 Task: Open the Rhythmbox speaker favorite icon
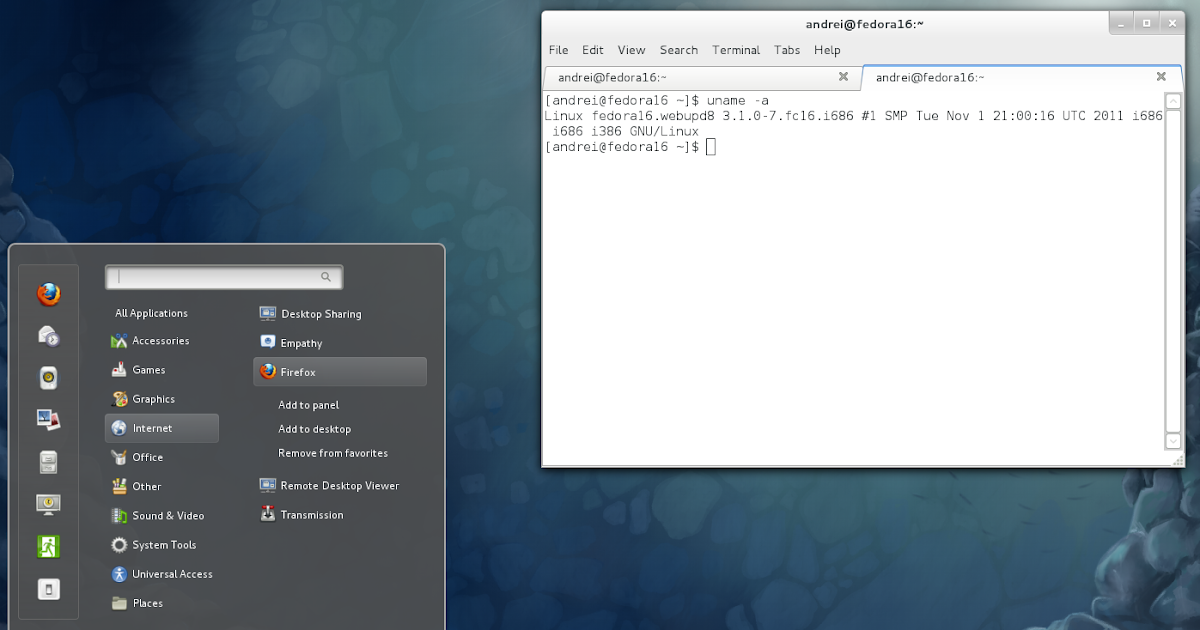pyautogui.click(x=48, y=378)
